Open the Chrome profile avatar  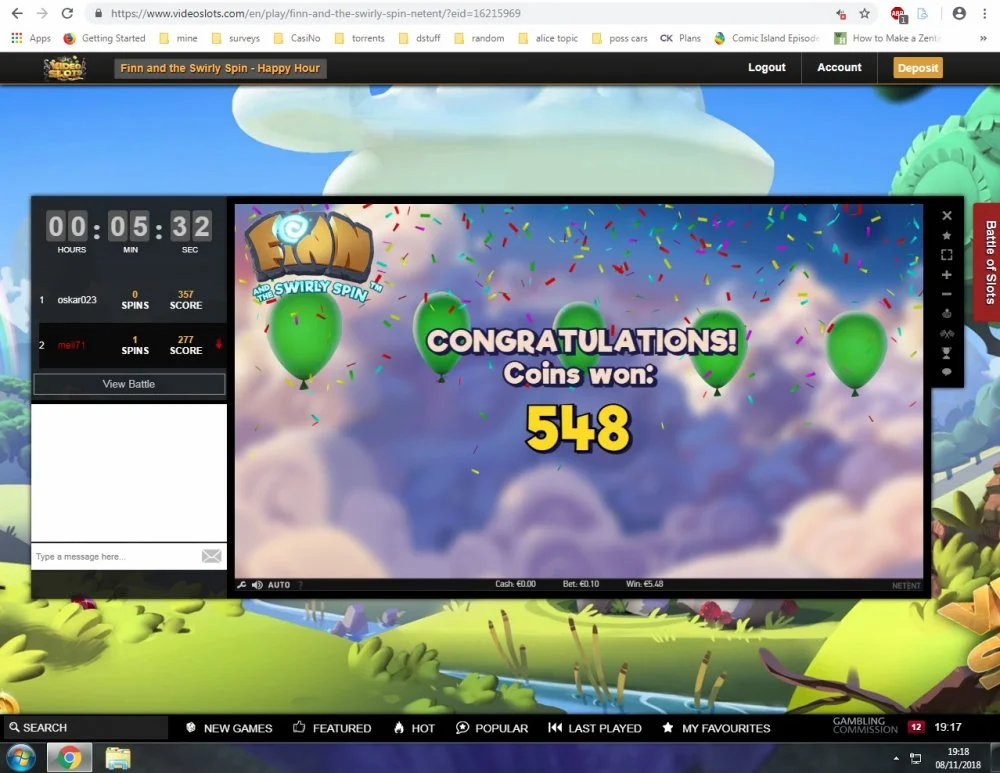click(959, 13)
